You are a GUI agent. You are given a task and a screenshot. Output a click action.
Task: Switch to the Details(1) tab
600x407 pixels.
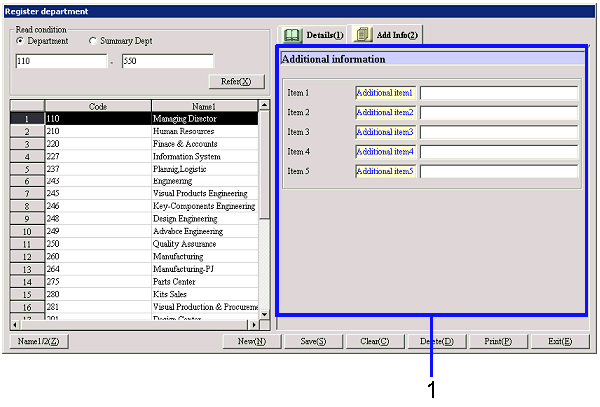[313, 35]
